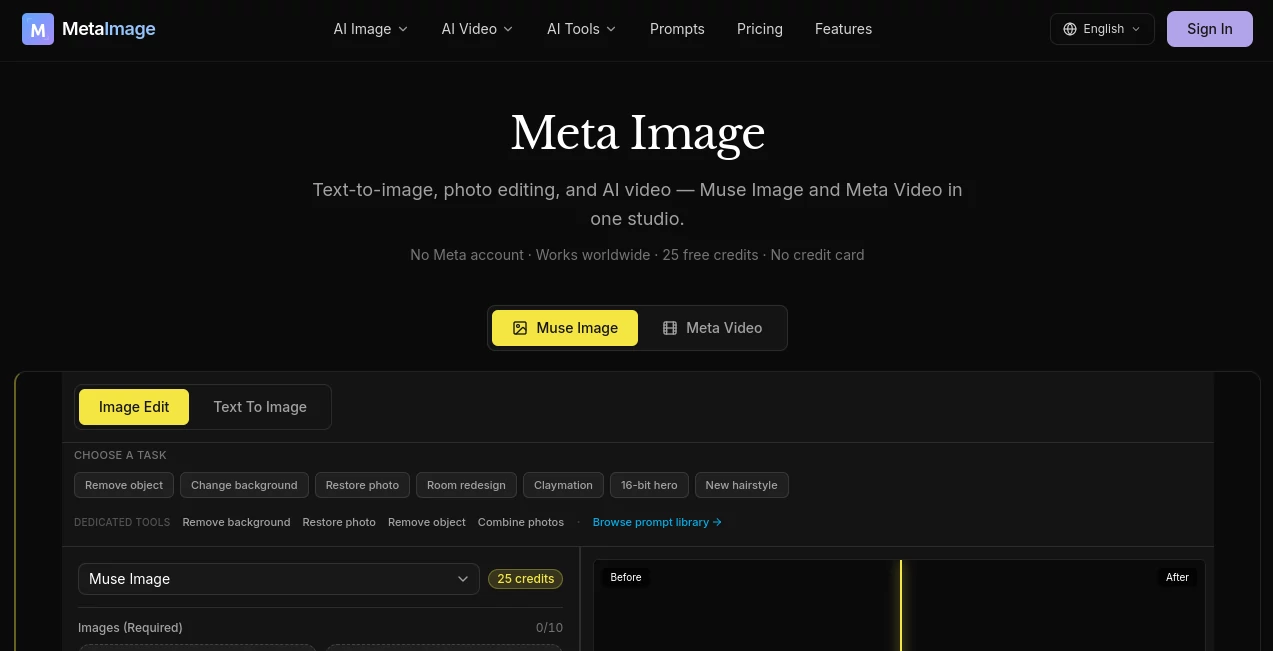This screenshot has width=1273, height=651.
Task: Choose the Restore photo task chip
Action: coord(362,485)
